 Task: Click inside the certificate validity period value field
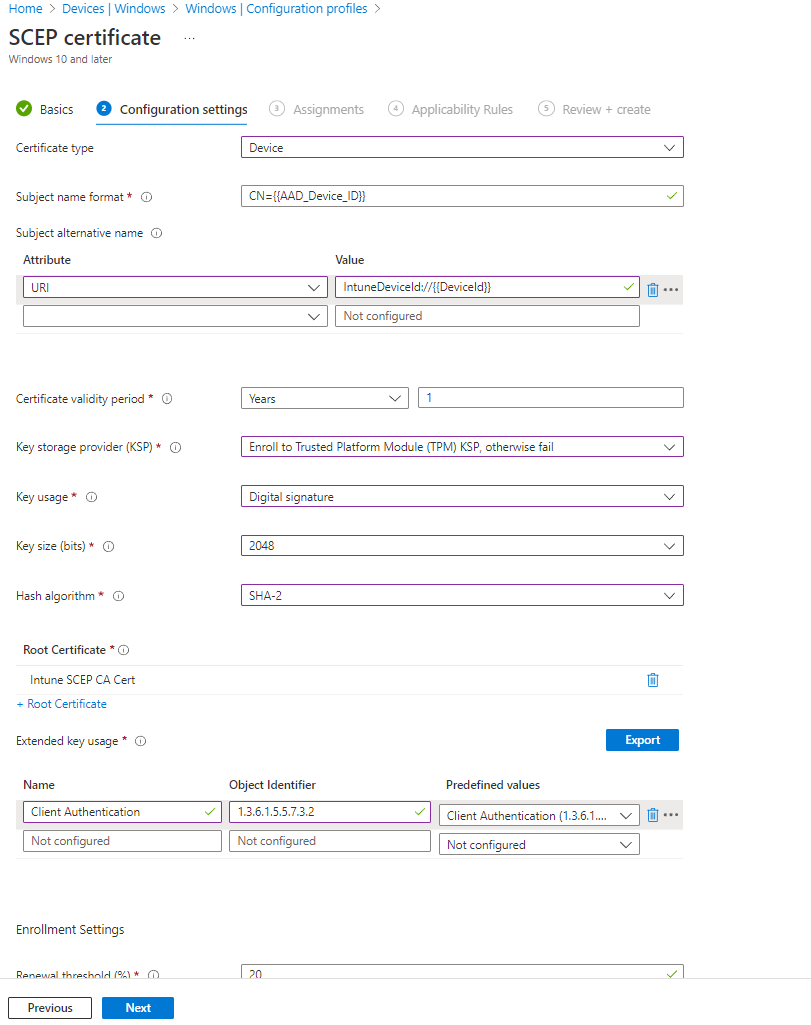click(550, 398)
